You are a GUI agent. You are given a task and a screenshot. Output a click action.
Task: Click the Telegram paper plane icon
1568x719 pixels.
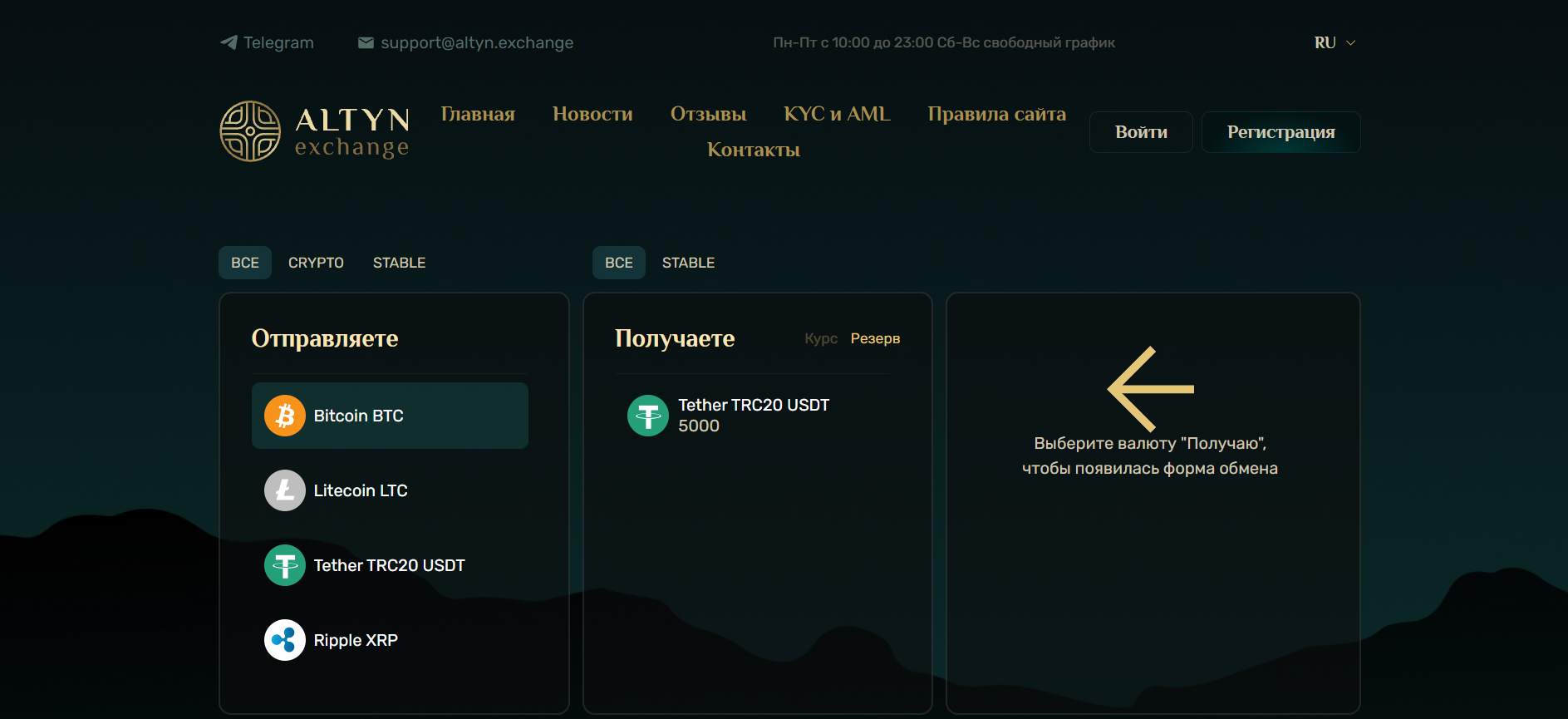(x=229, y=42)
